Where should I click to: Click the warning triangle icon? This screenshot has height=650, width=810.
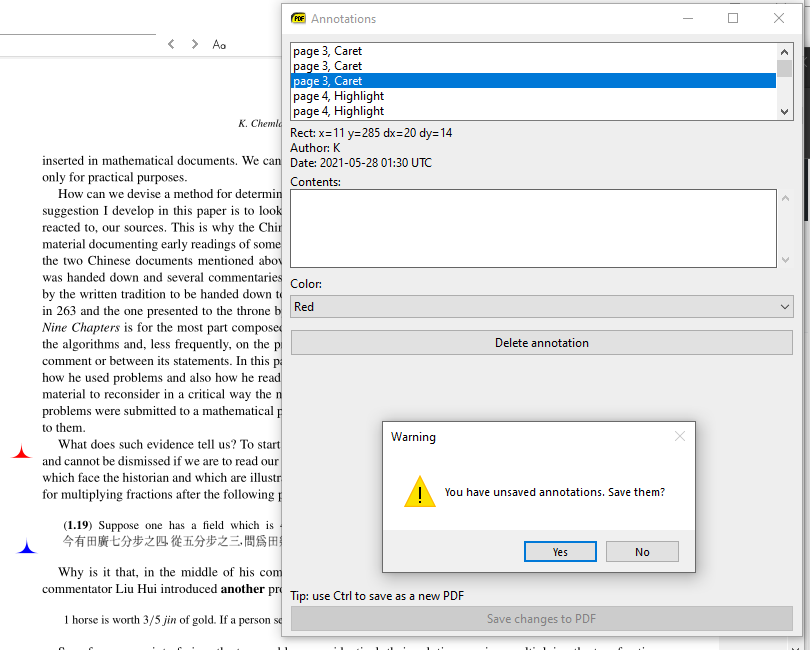(420, 491)
